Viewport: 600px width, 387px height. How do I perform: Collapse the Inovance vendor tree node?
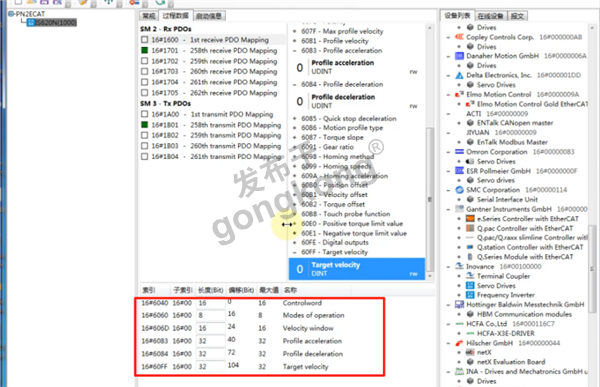(x=448, y=266)
